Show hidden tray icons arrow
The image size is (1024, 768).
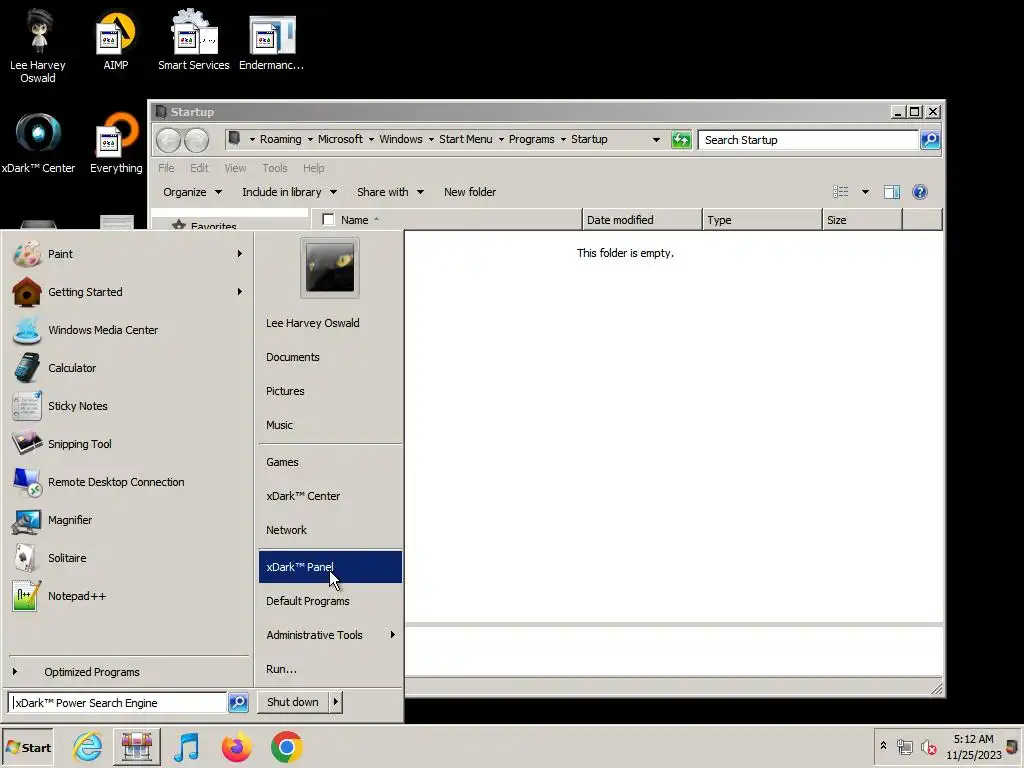pyautogui.click(x=884, y=746)
